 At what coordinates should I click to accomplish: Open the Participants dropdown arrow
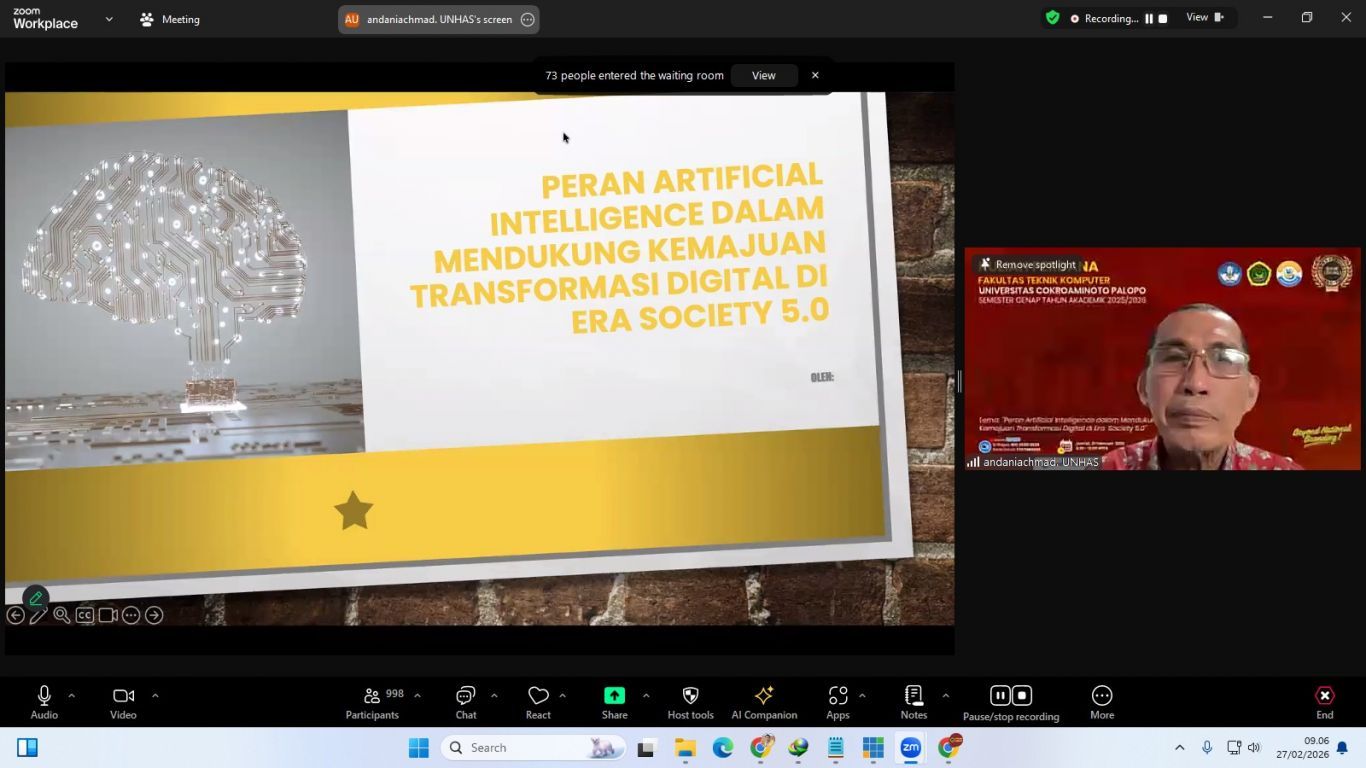point(416,693)
